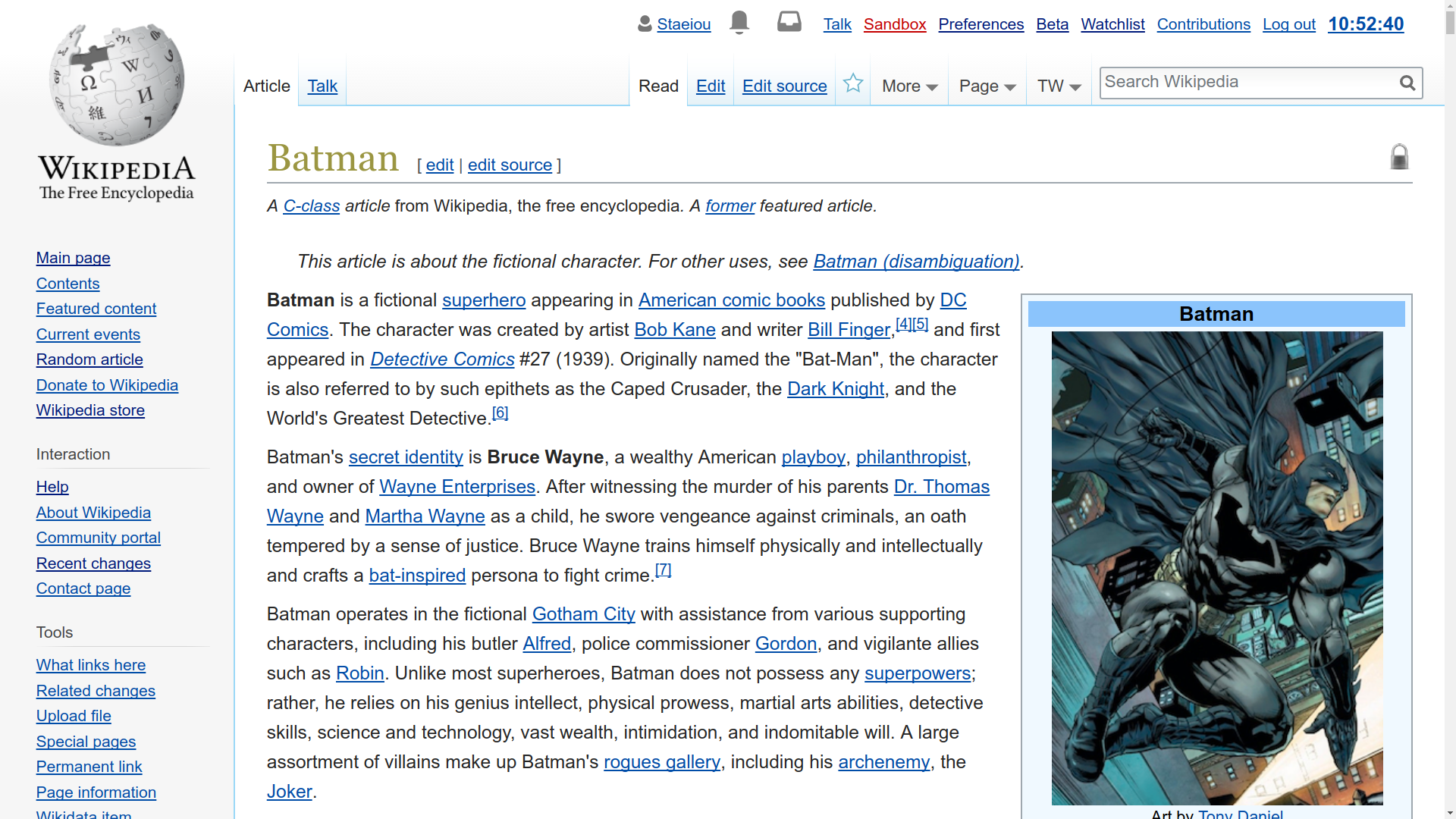Open Community portal
Screen dimensions: 1456x819
(98, 538)
